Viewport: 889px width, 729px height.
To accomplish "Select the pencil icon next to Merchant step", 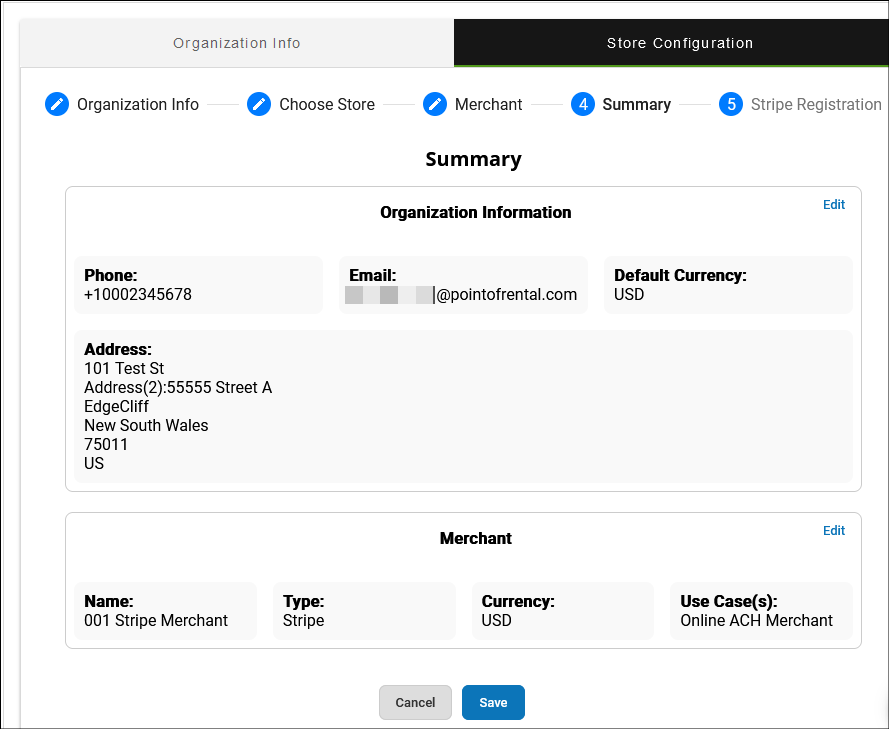I will pos(434,104).
